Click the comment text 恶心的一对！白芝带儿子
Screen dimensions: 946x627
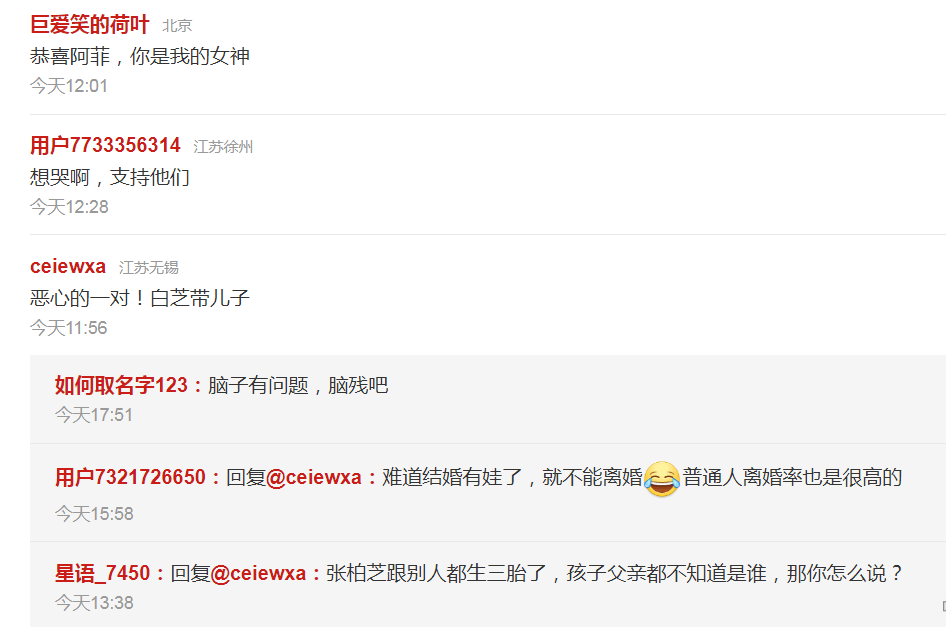point(140,298)
